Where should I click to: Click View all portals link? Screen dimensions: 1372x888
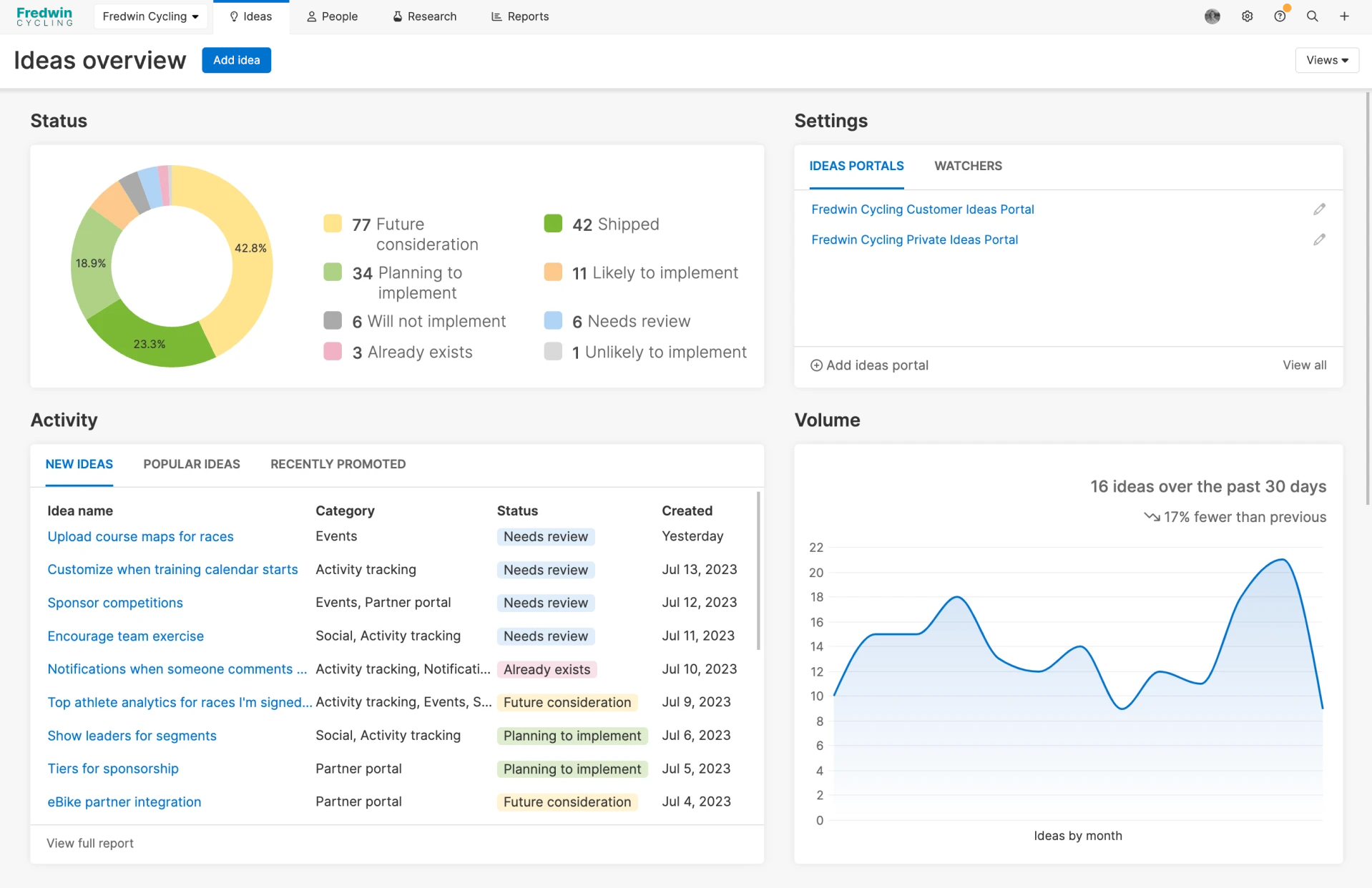click(1304, 365)
